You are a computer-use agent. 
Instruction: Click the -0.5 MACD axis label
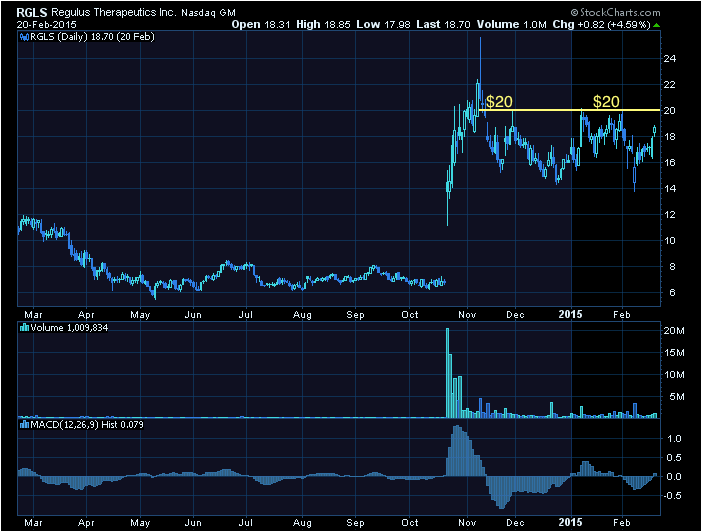tap(672, 496)
